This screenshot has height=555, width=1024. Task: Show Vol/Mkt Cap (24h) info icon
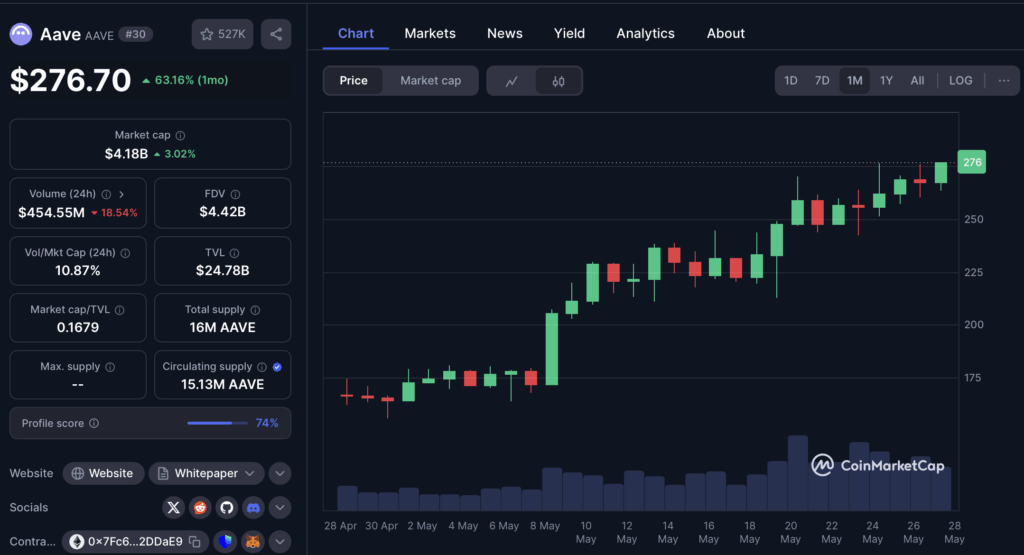[x=125, y=253]
